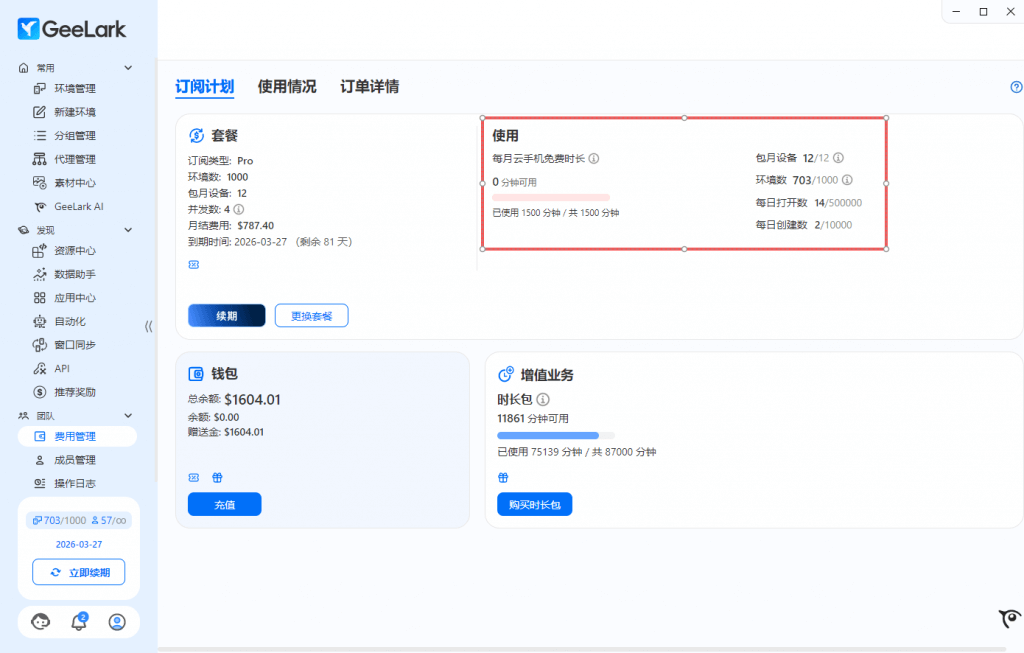The width and height of the screenshot is (1024, 653).
Task: Click the 时长包 usage progress bar
Action: click(555, 436)
